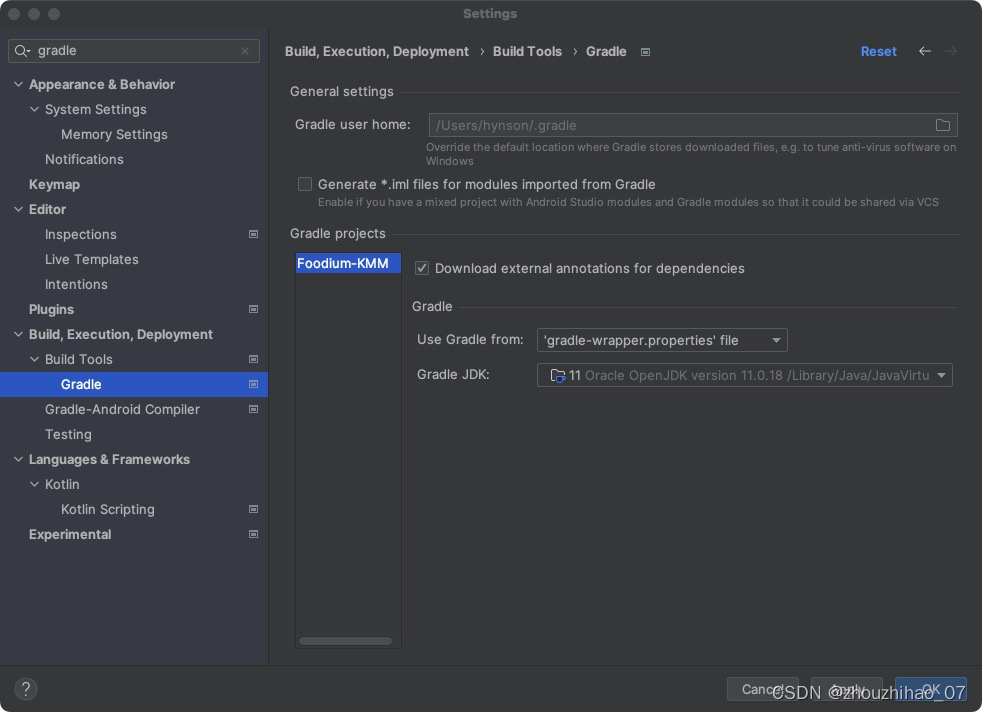
Task: Open Testing settings page
Action: [68, 435]
